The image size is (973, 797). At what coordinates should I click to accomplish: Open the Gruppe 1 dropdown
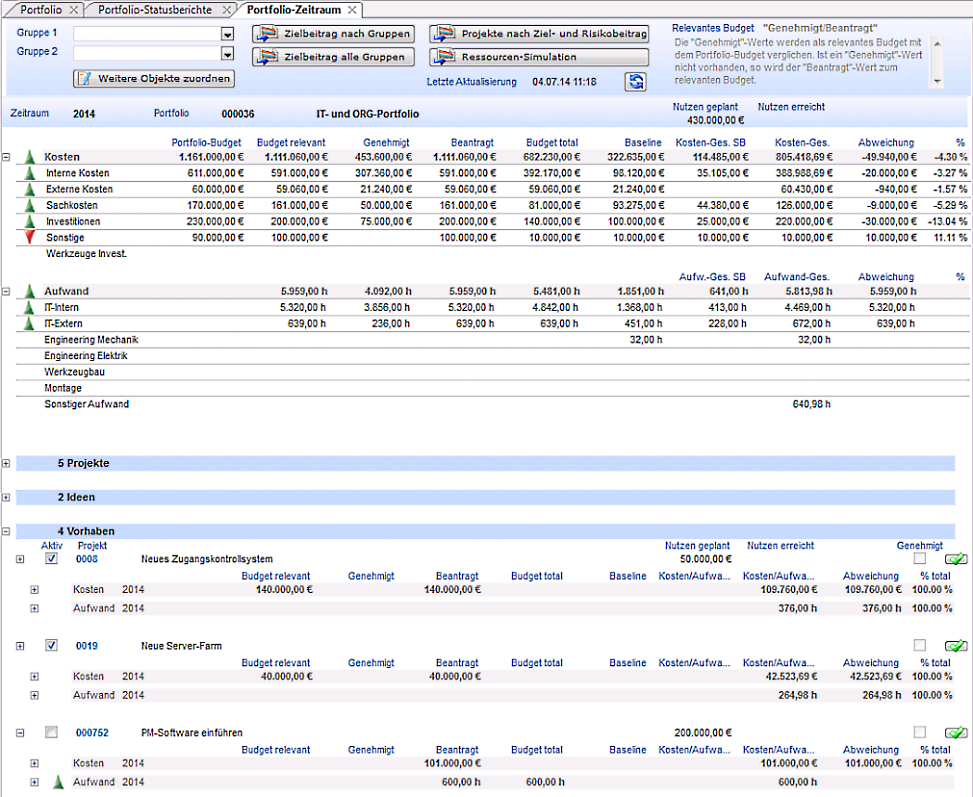click(227, 33)
